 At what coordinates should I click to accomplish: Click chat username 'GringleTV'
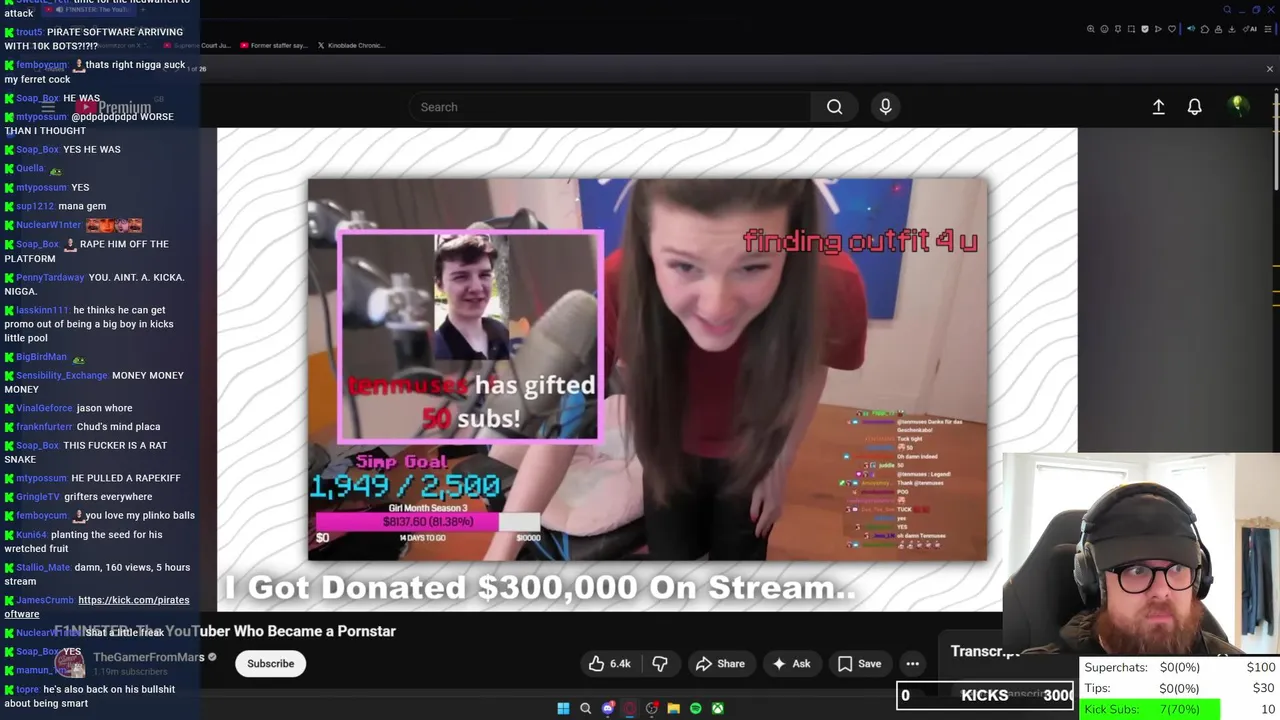(38, 497)
